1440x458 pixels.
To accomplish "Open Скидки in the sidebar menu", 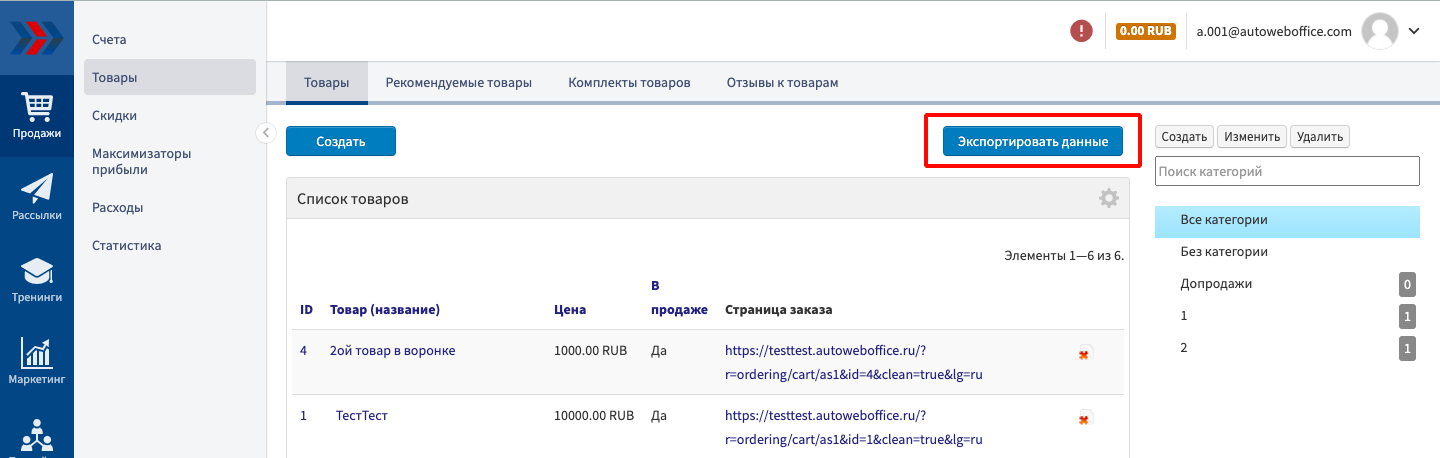I will point(115,116).
